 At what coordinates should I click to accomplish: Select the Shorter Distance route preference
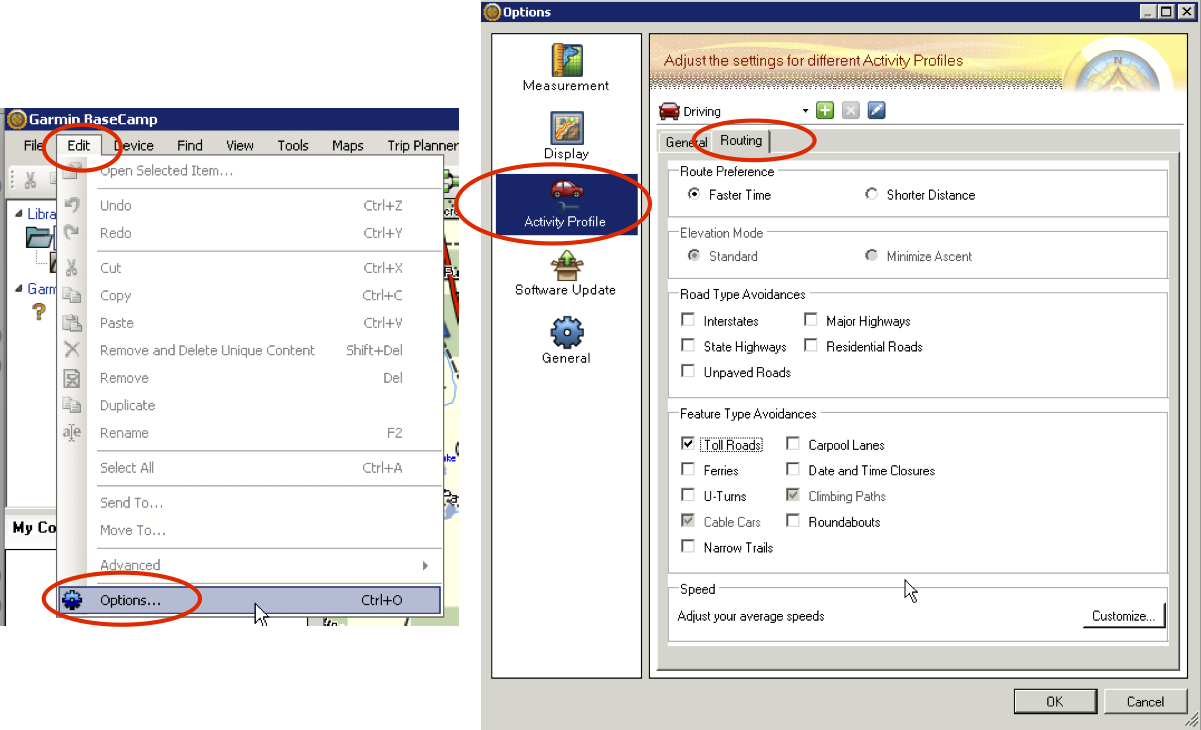(919, 195)
